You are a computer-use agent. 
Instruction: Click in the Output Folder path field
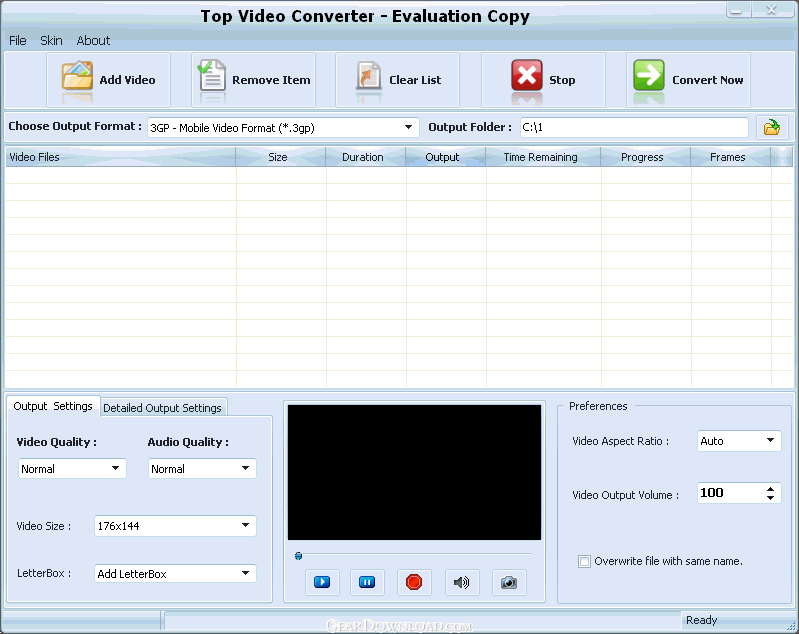tap(634, 127)
